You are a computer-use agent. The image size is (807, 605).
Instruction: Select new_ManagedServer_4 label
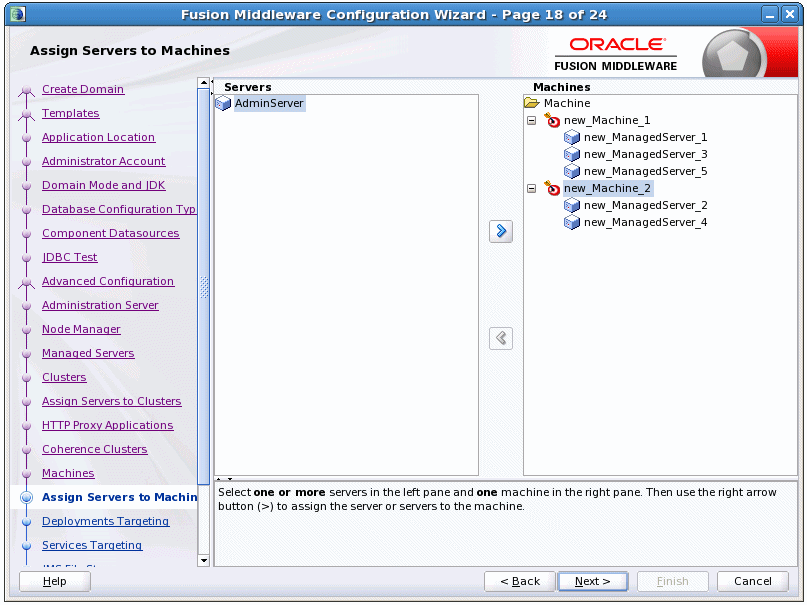tap(645, 222)
